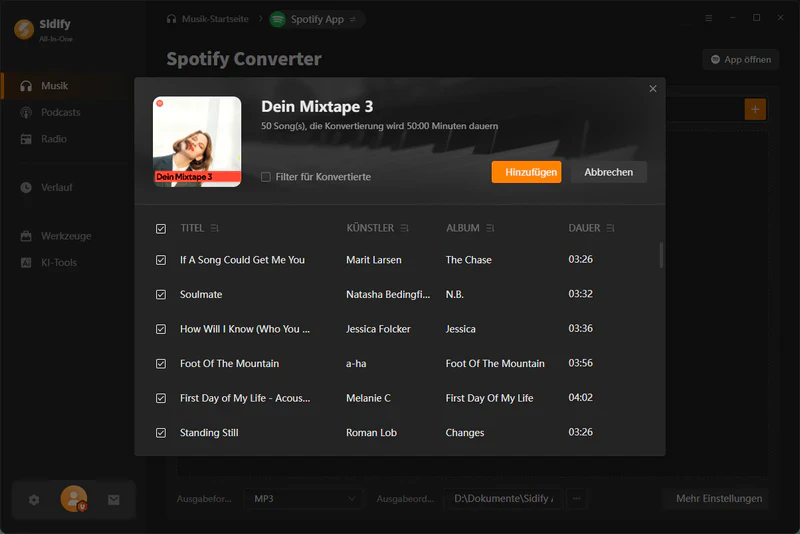Click the a-ha artist cell
Screen dimensions: 800x534
tap(356, 364)
